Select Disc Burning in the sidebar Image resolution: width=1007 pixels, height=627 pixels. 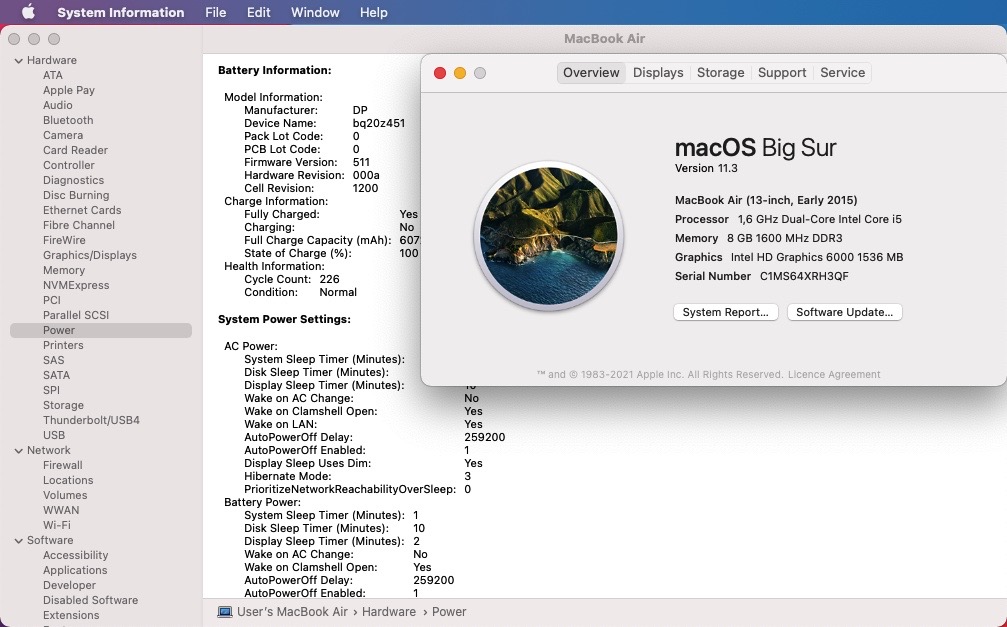pyautogui.click(x=76, y=195)
